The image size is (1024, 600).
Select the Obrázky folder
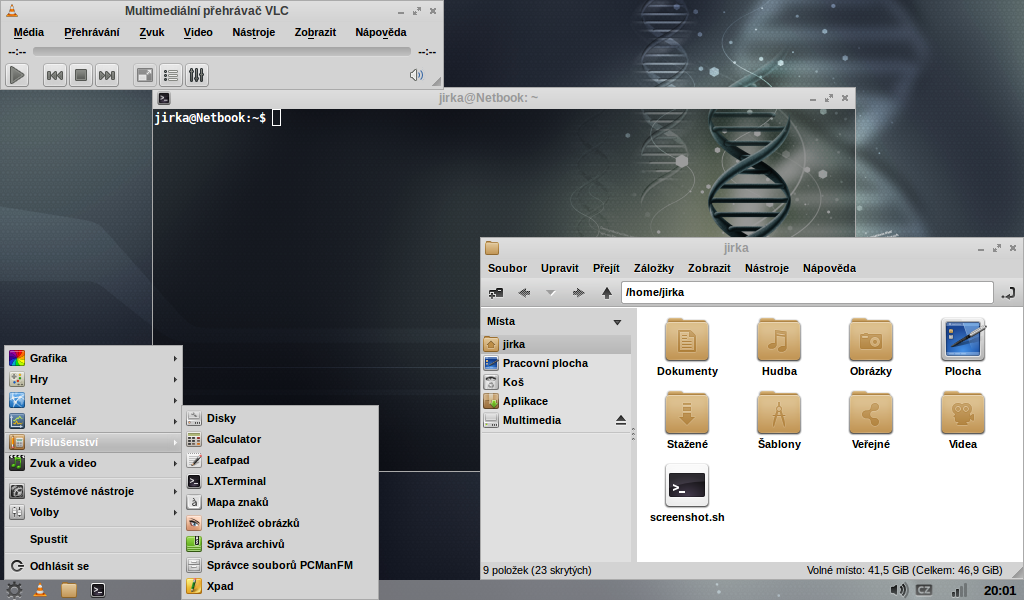pos(871,347)
